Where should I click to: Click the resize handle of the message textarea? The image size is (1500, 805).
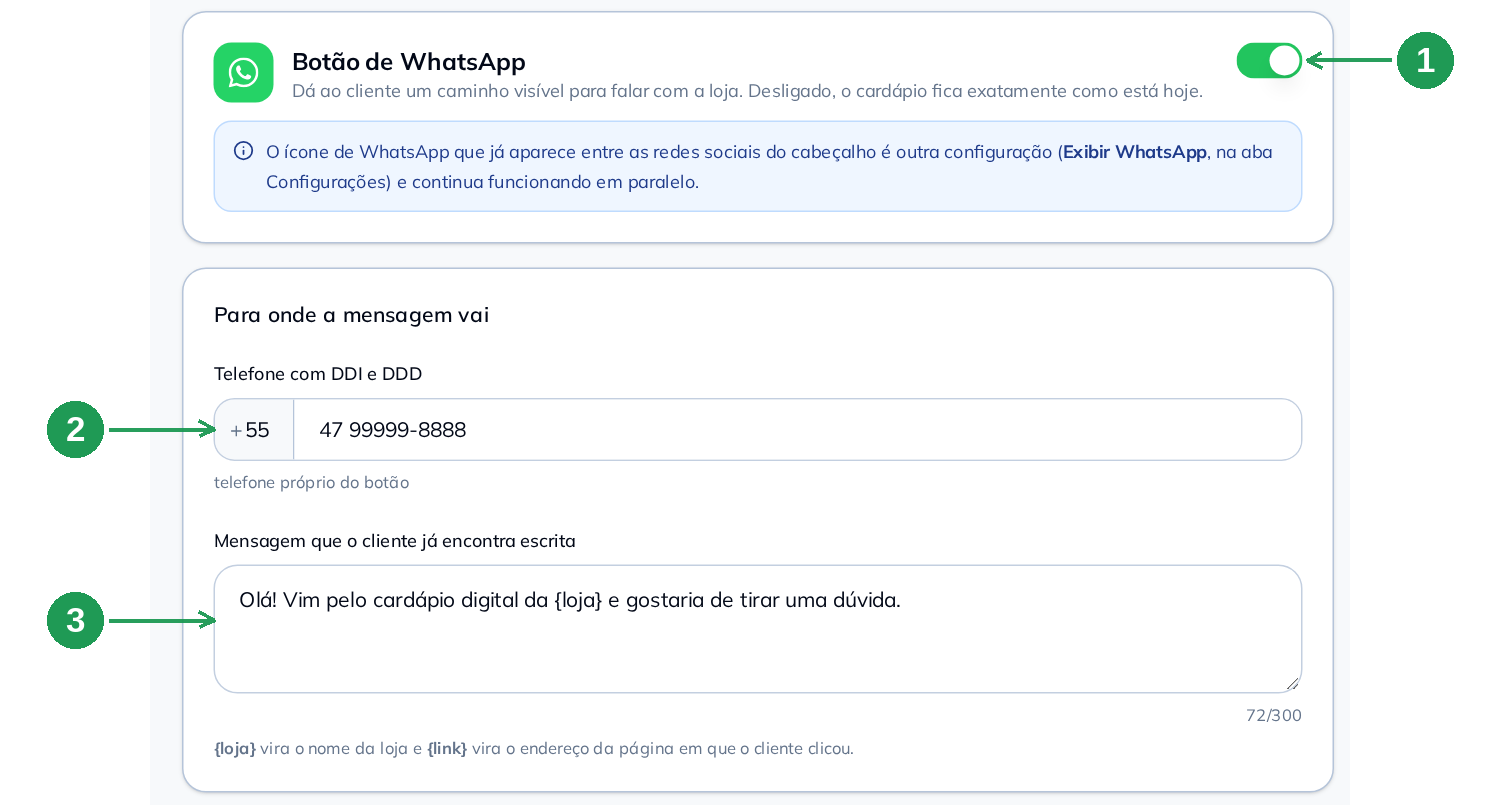1292,683
